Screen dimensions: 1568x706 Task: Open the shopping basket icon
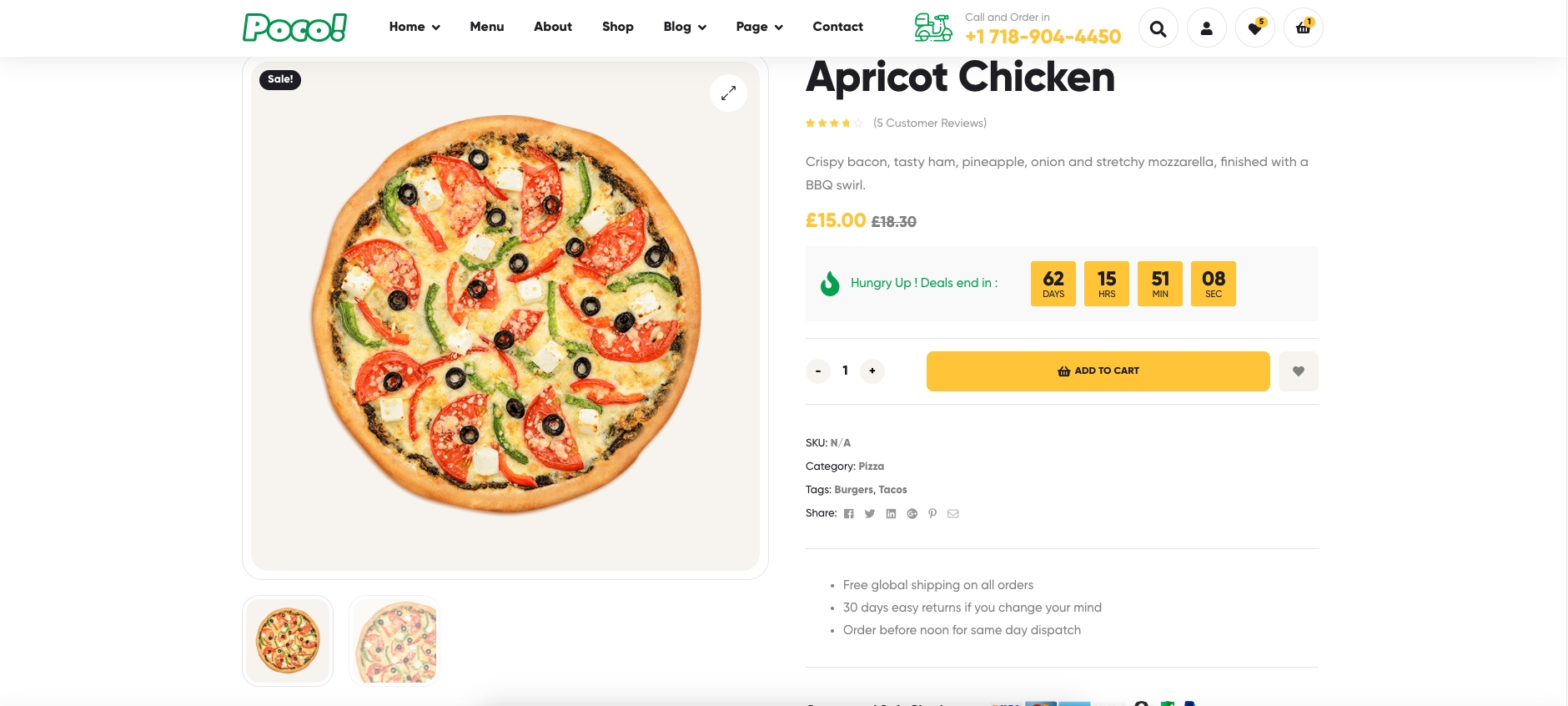coord(1303,28)
